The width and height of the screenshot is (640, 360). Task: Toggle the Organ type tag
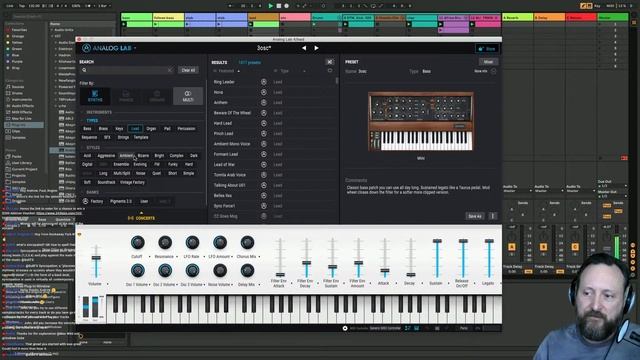point(151,129)
